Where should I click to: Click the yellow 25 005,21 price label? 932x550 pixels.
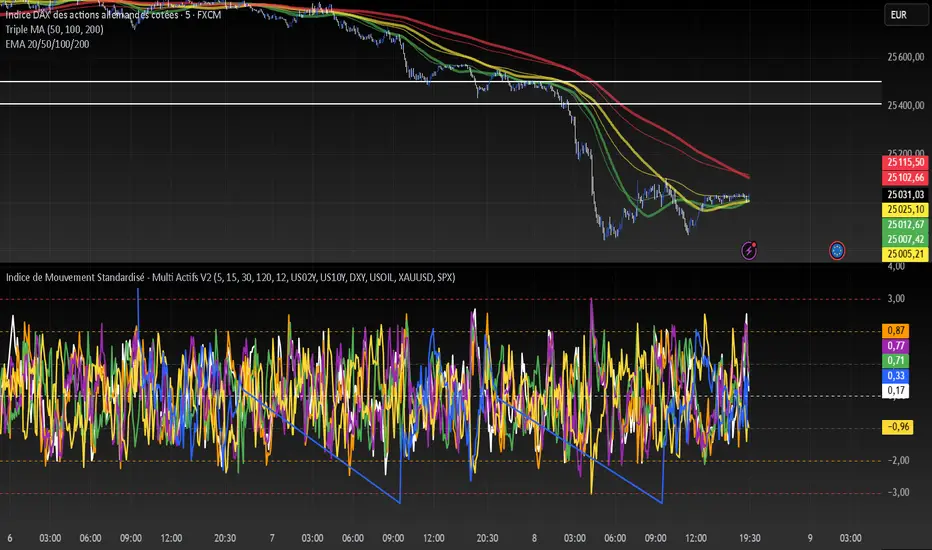[905, 254]
